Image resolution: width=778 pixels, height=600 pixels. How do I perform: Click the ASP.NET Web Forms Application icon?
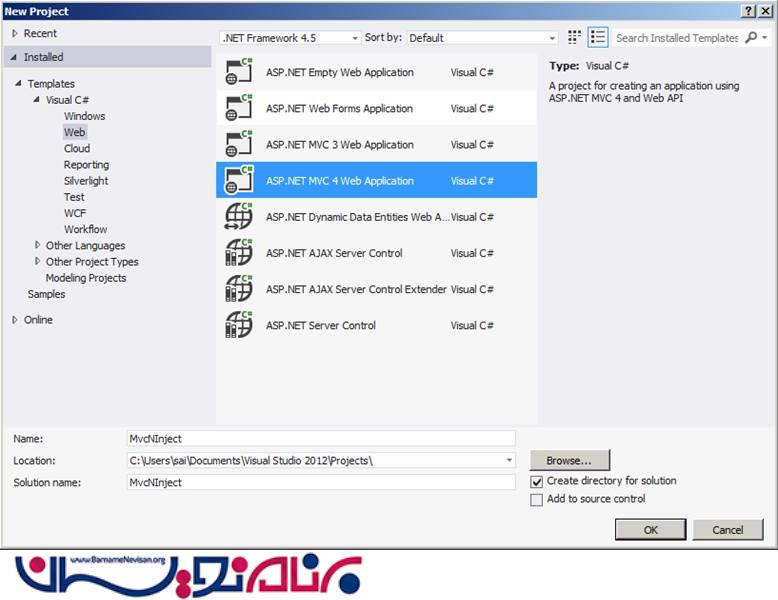pos(238,109)
